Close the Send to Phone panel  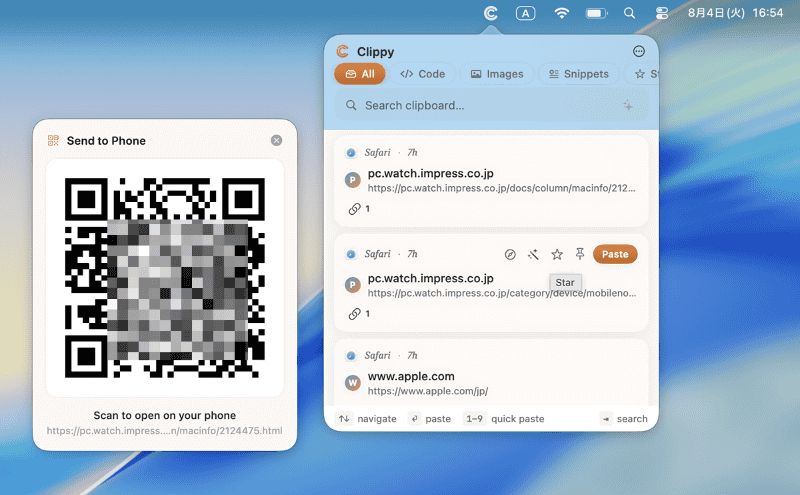click(277, 140)
